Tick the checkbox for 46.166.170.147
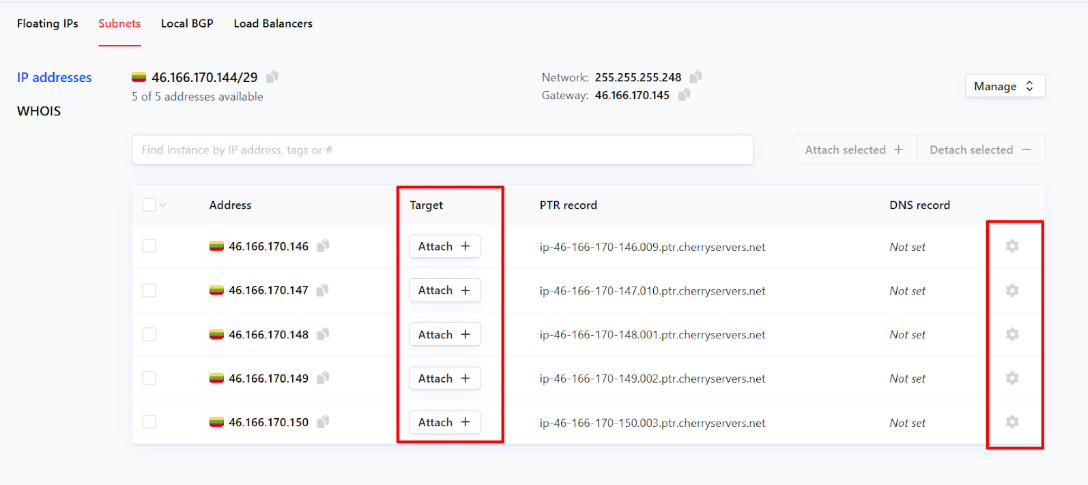This screenshot has width=1088, height=485. click(x=149, y=290)
